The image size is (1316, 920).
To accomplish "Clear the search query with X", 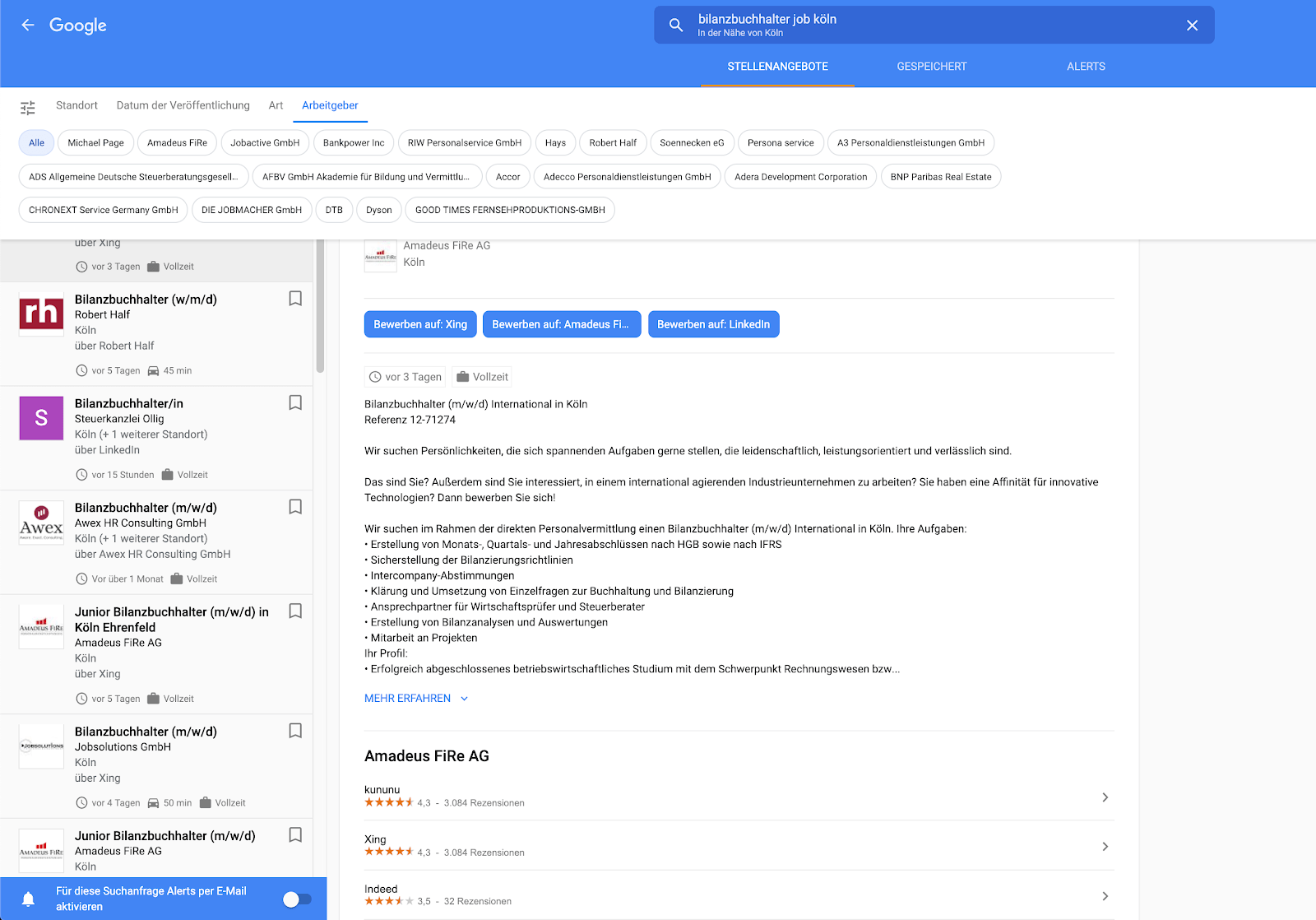I will [x=1192, y=26].
